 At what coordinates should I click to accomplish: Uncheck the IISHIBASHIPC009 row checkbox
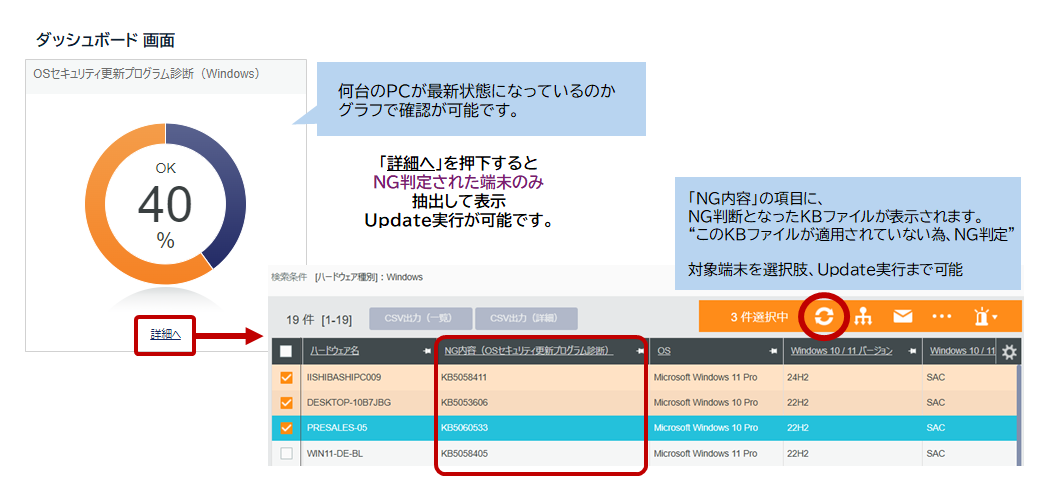(286, 377)
